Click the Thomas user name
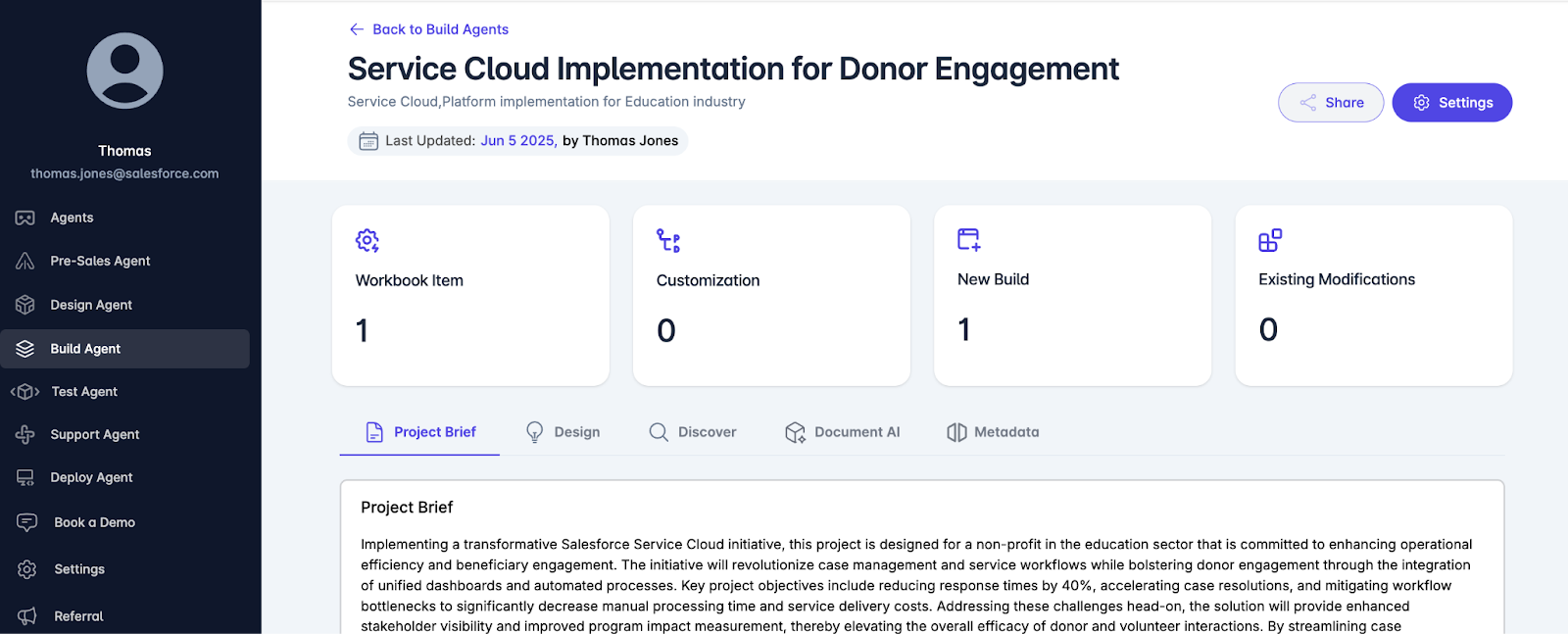The width and height of the screenshot is (1568, 634). 124,151
